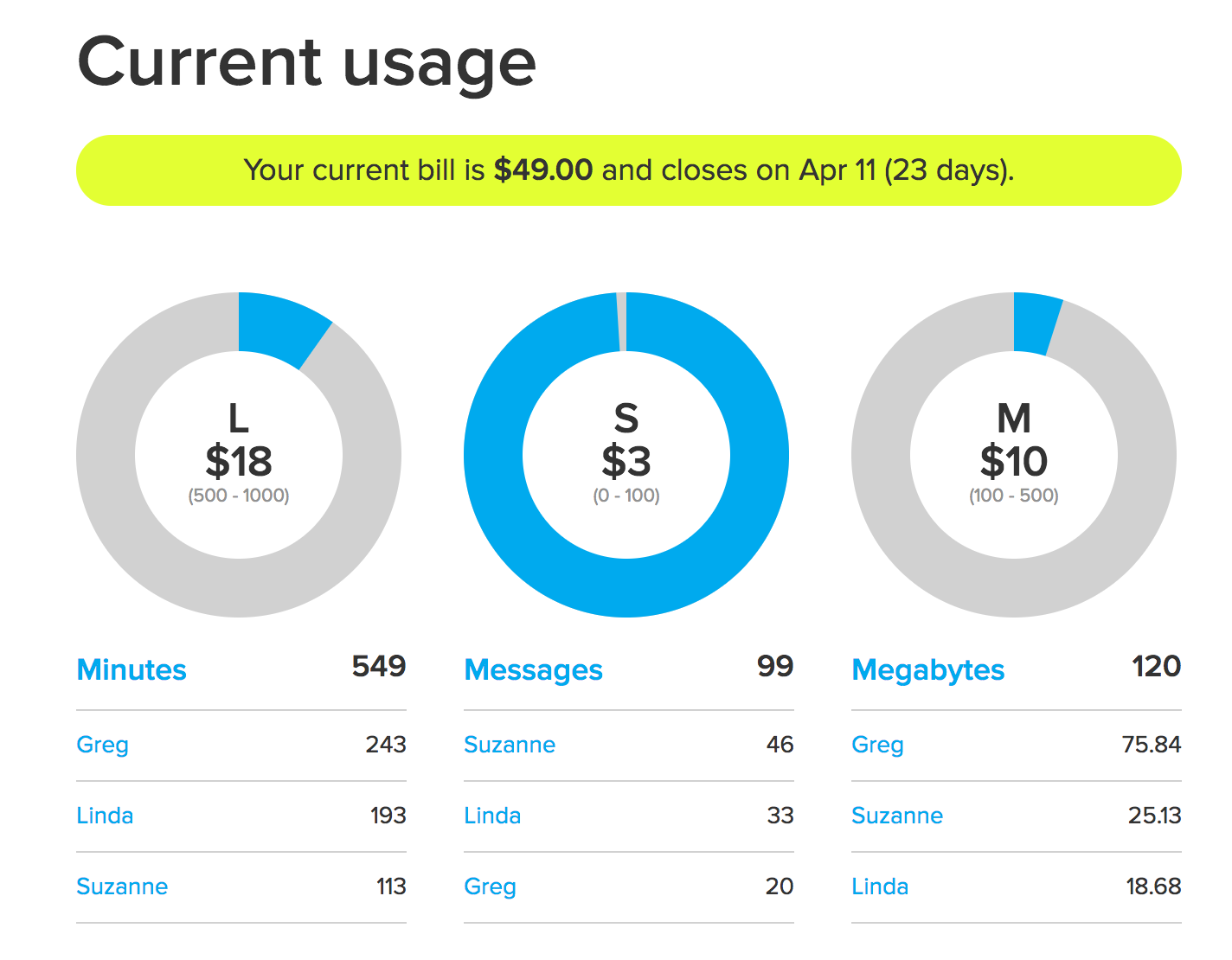Select Greg under the Minutes list
Screen dimensions: 1232x960
point(102,745)
